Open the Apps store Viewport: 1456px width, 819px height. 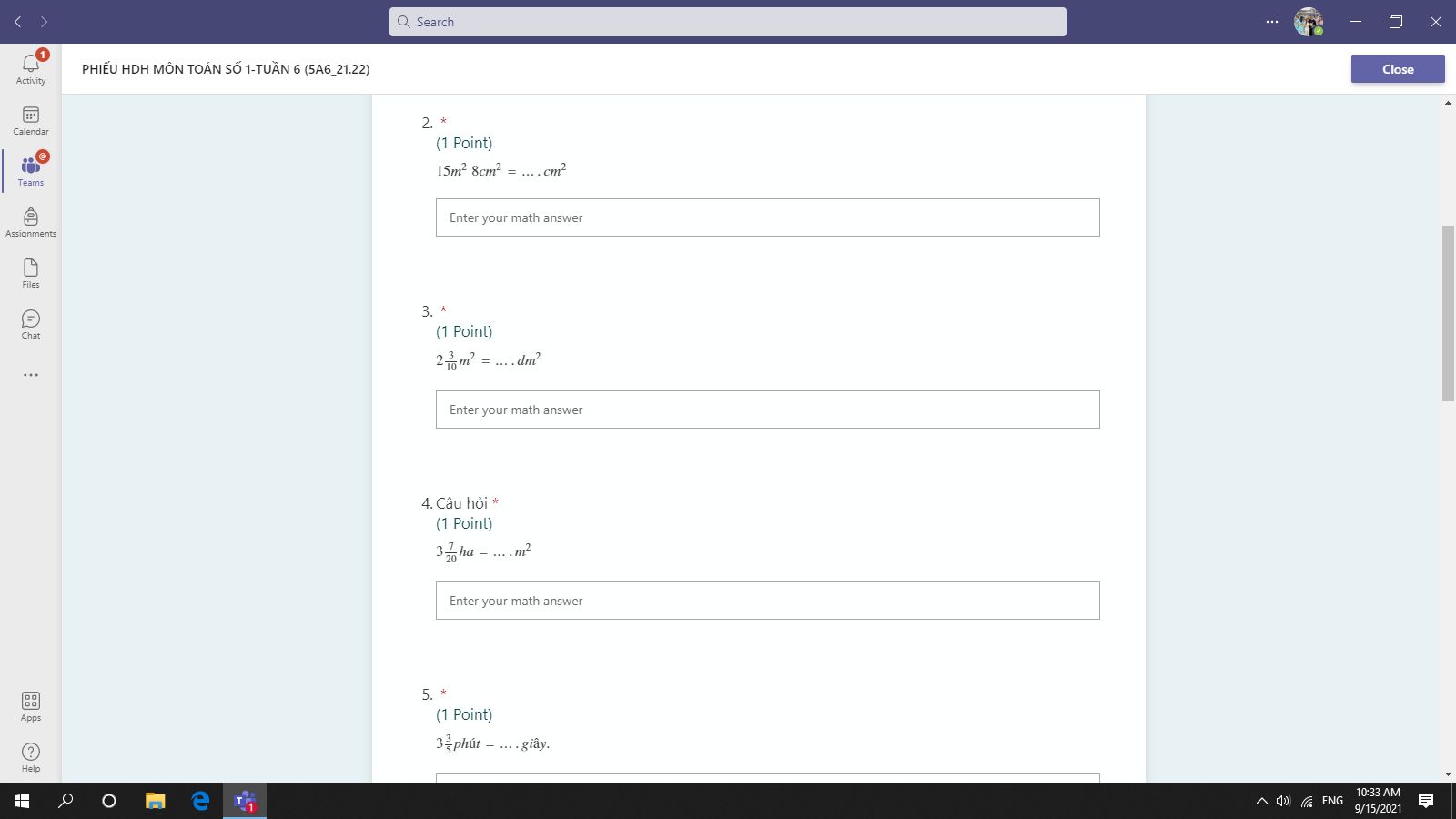[x=31, y=706]
